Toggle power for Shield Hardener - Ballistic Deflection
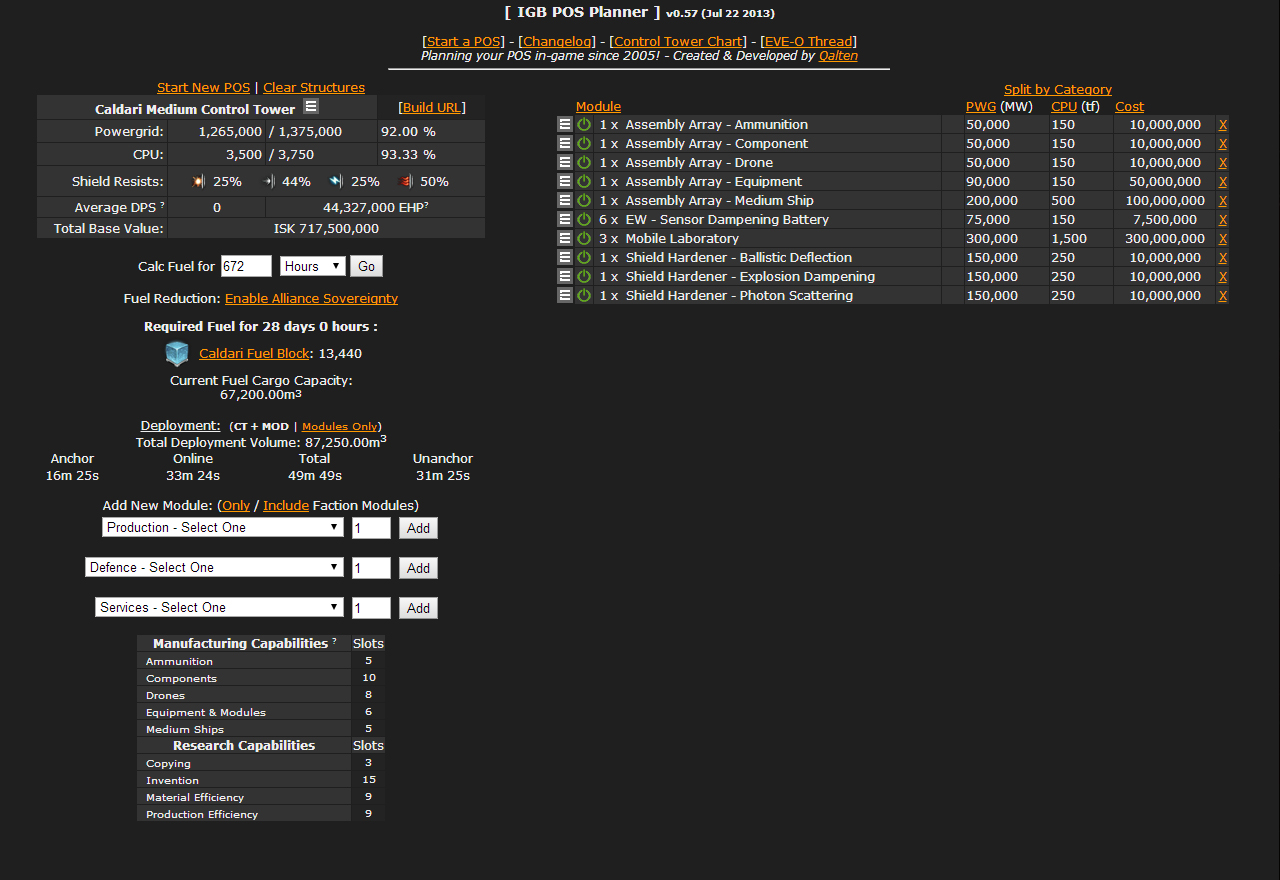 tap(584, 258)
